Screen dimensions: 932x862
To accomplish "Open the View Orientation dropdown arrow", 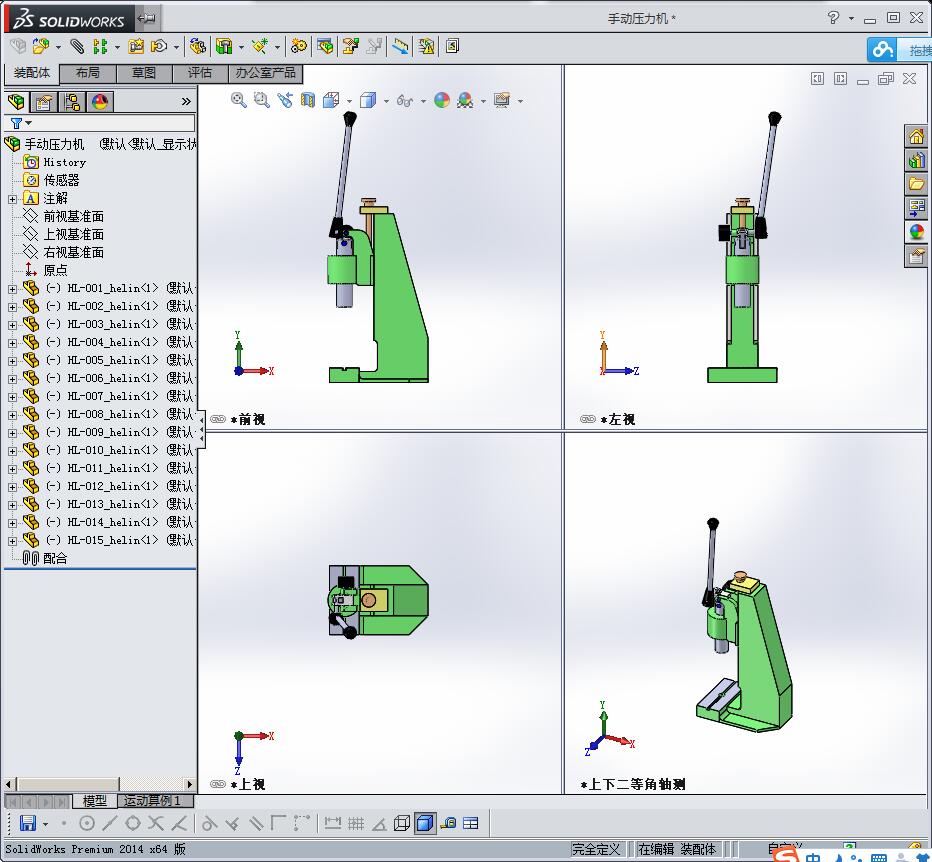I will coord(349,101).
